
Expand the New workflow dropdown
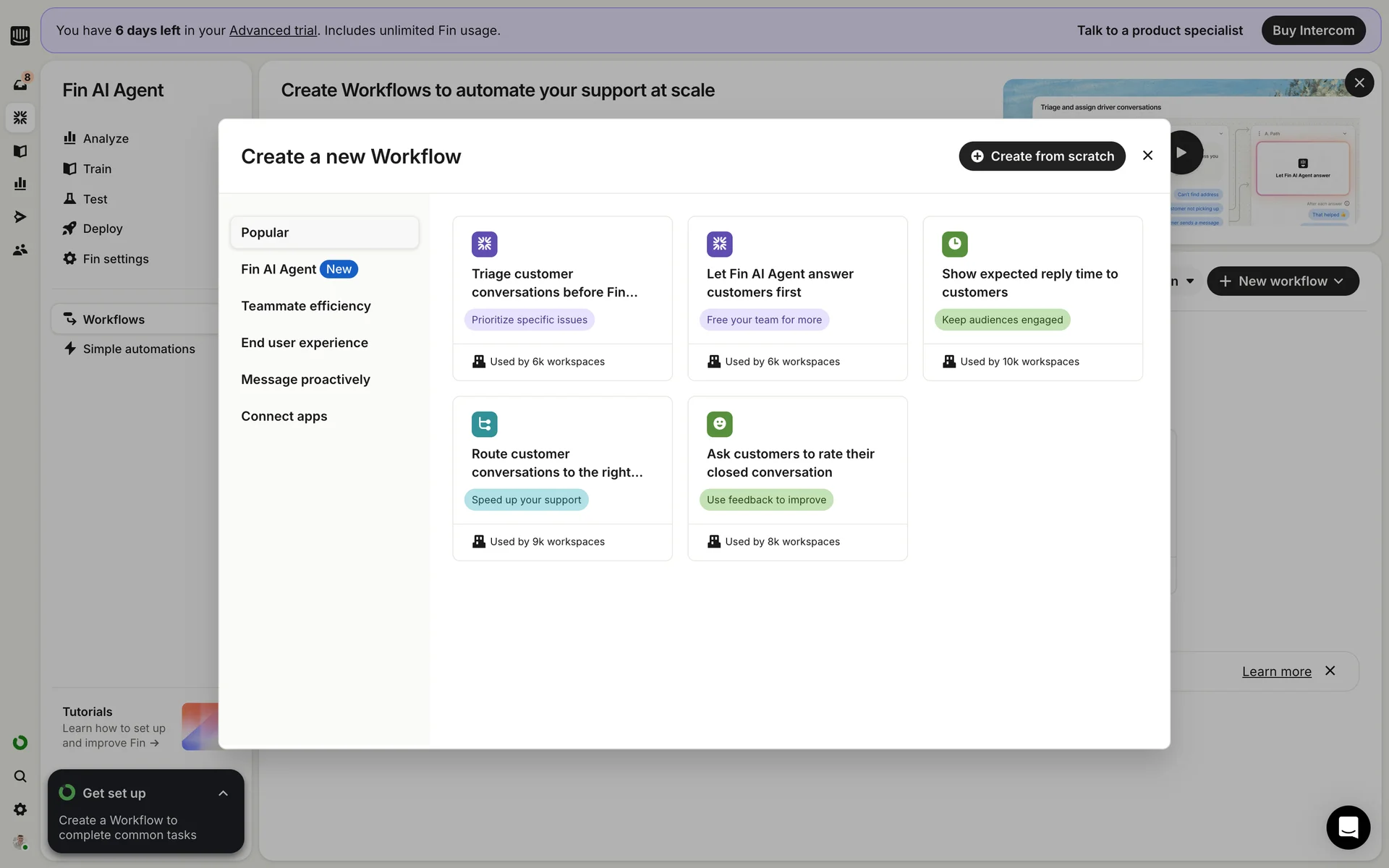(1283, 281)
